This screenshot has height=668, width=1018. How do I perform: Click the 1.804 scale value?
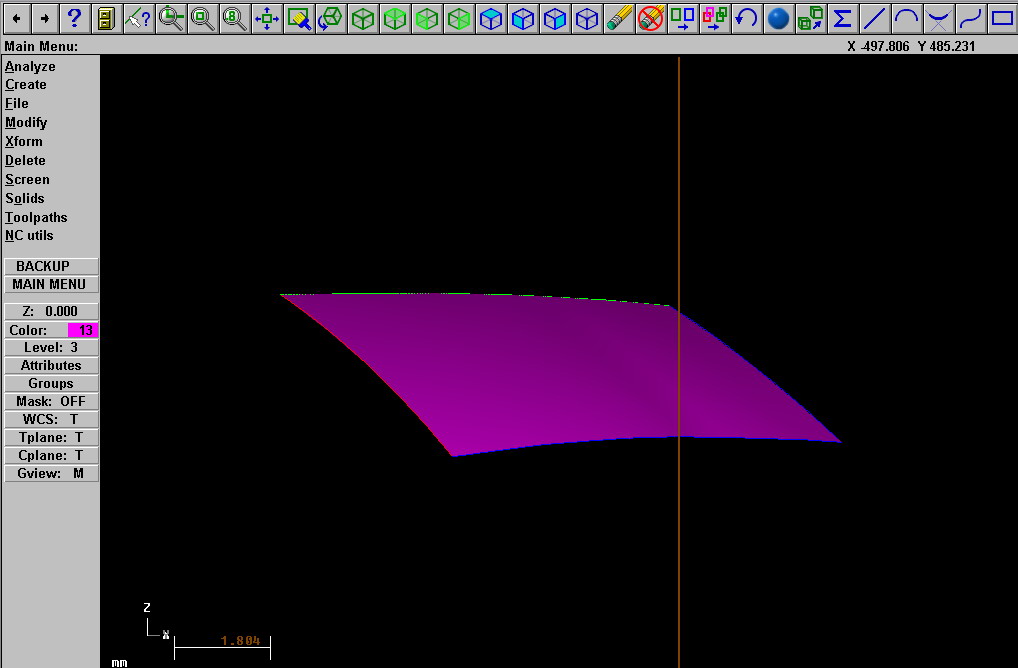[x=240, y=641]
